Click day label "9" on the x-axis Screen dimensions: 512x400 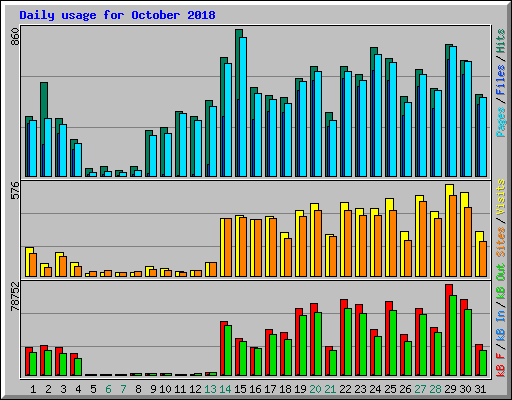click(153, 389)
